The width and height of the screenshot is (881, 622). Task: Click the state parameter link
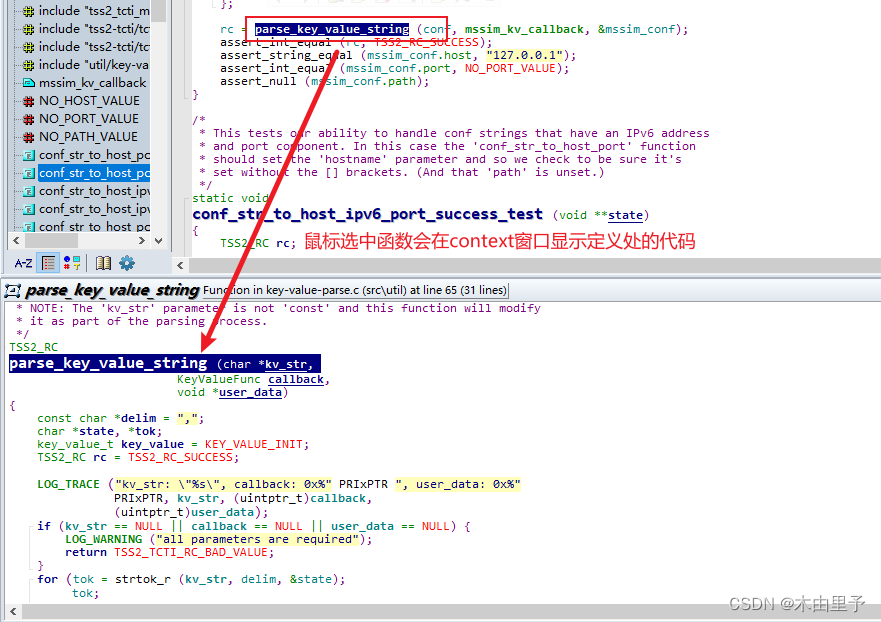click(x=625, y=213)
